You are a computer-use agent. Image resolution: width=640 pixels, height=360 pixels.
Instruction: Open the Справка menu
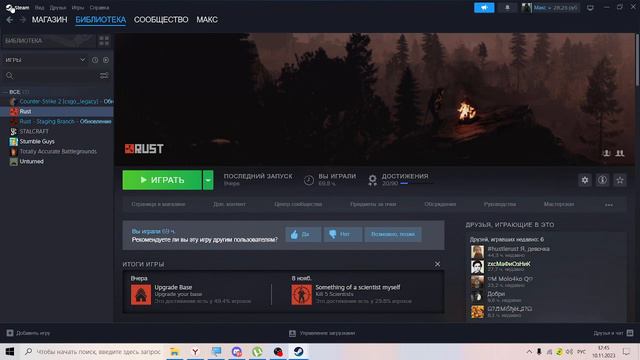[x=99, y=8]
